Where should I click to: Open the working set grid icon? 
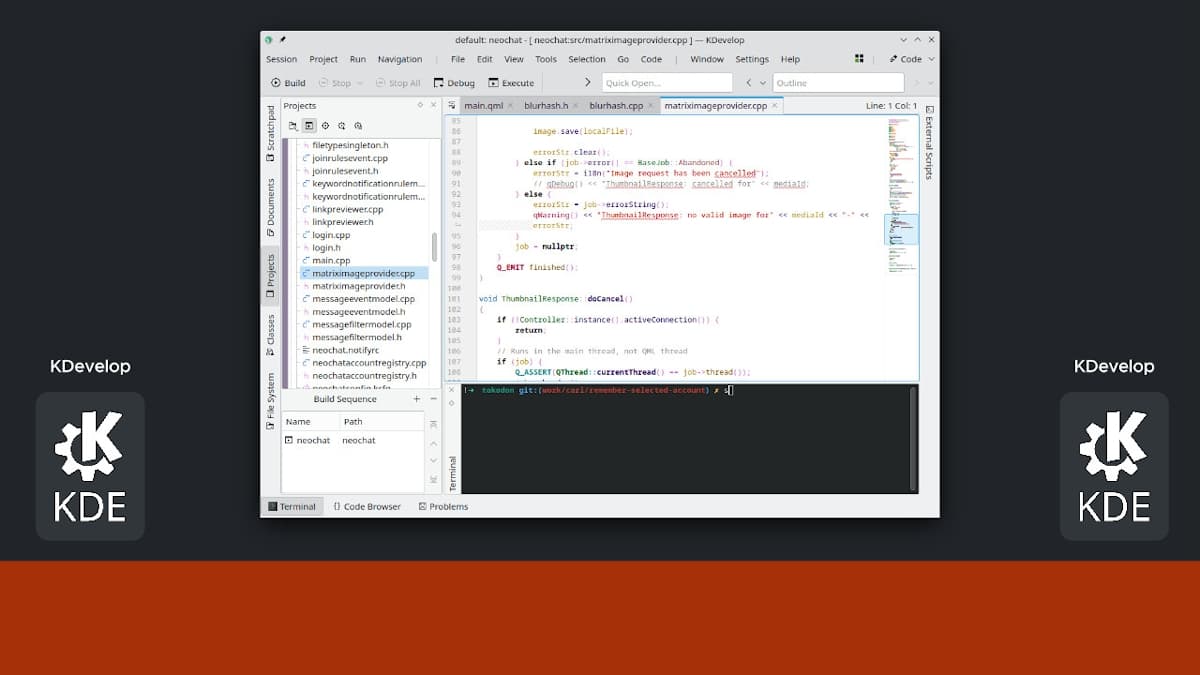click(x=859, y=59)
